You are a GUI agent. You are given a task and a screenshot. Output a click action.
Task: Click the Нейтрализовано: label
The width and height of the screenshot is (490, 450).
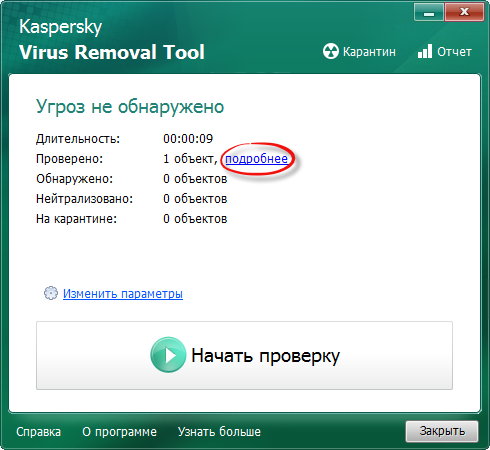point(84,199)
